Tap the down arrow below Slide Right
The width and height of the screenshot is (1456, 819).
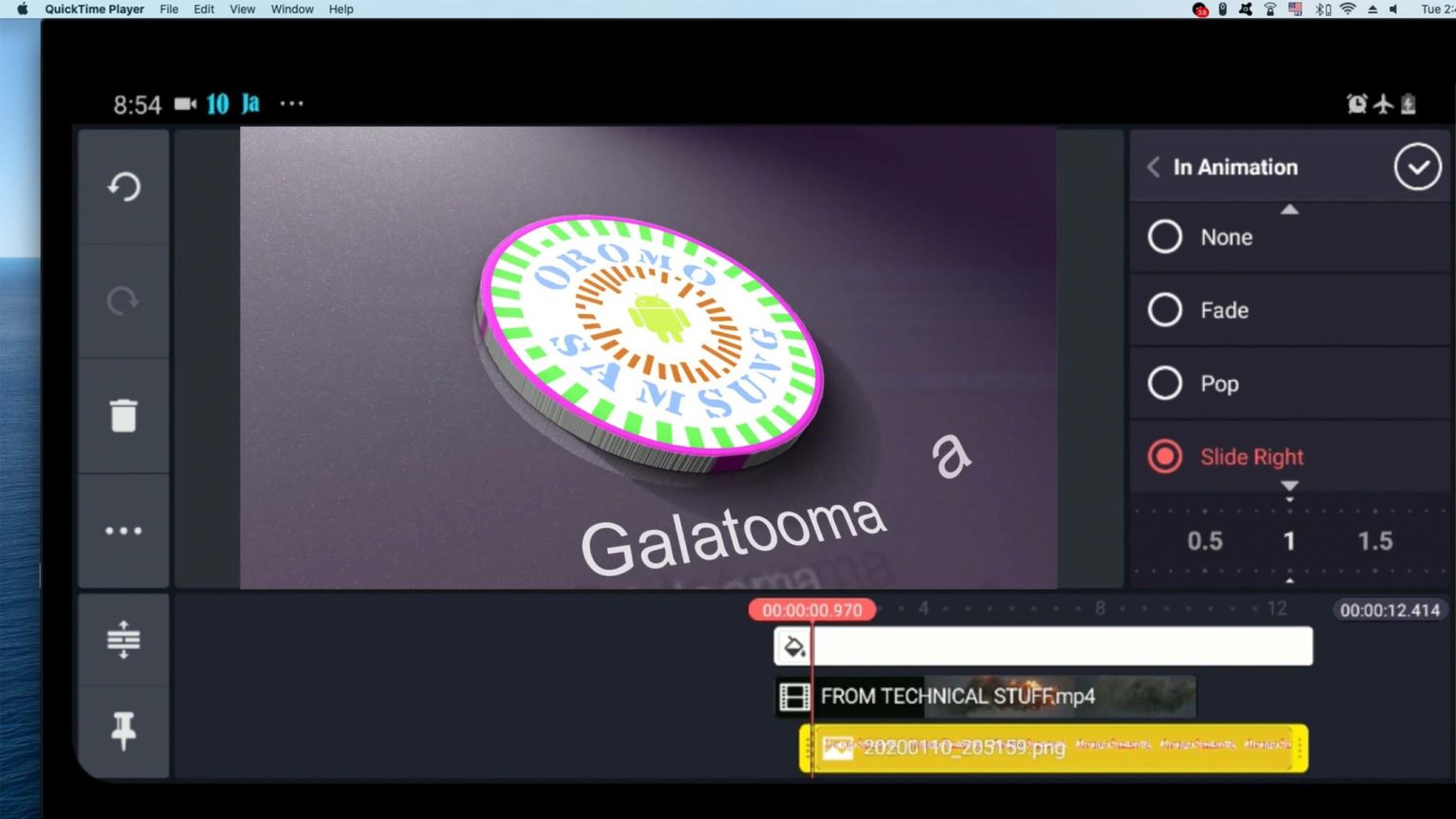(x=1289, y=485)
